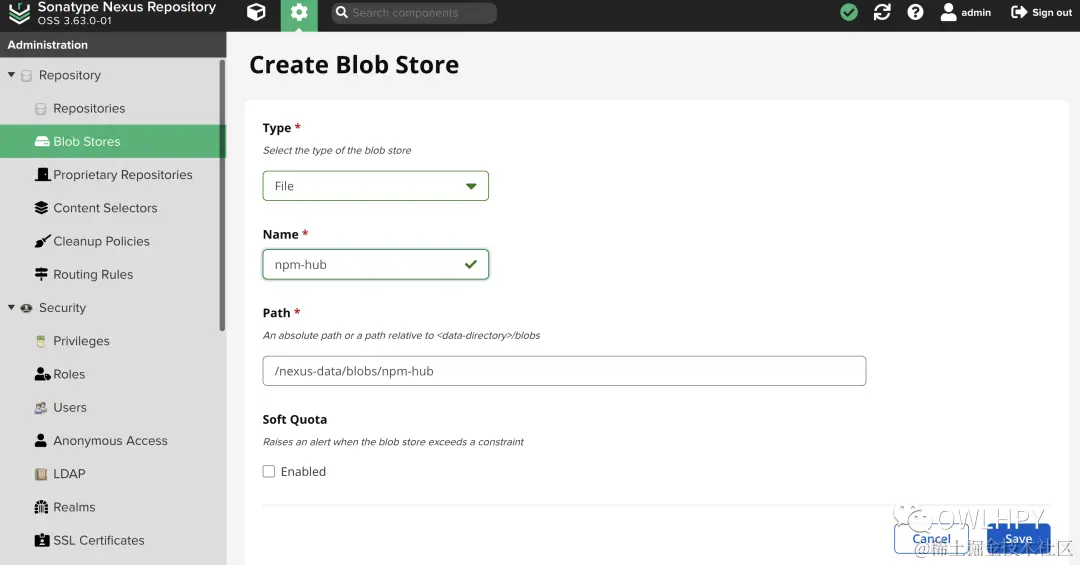Image resolution: width=1080 pixels, height=565 pixels.
Task: Enable the Soft Quota checkbox
Action: click(269, 471)
